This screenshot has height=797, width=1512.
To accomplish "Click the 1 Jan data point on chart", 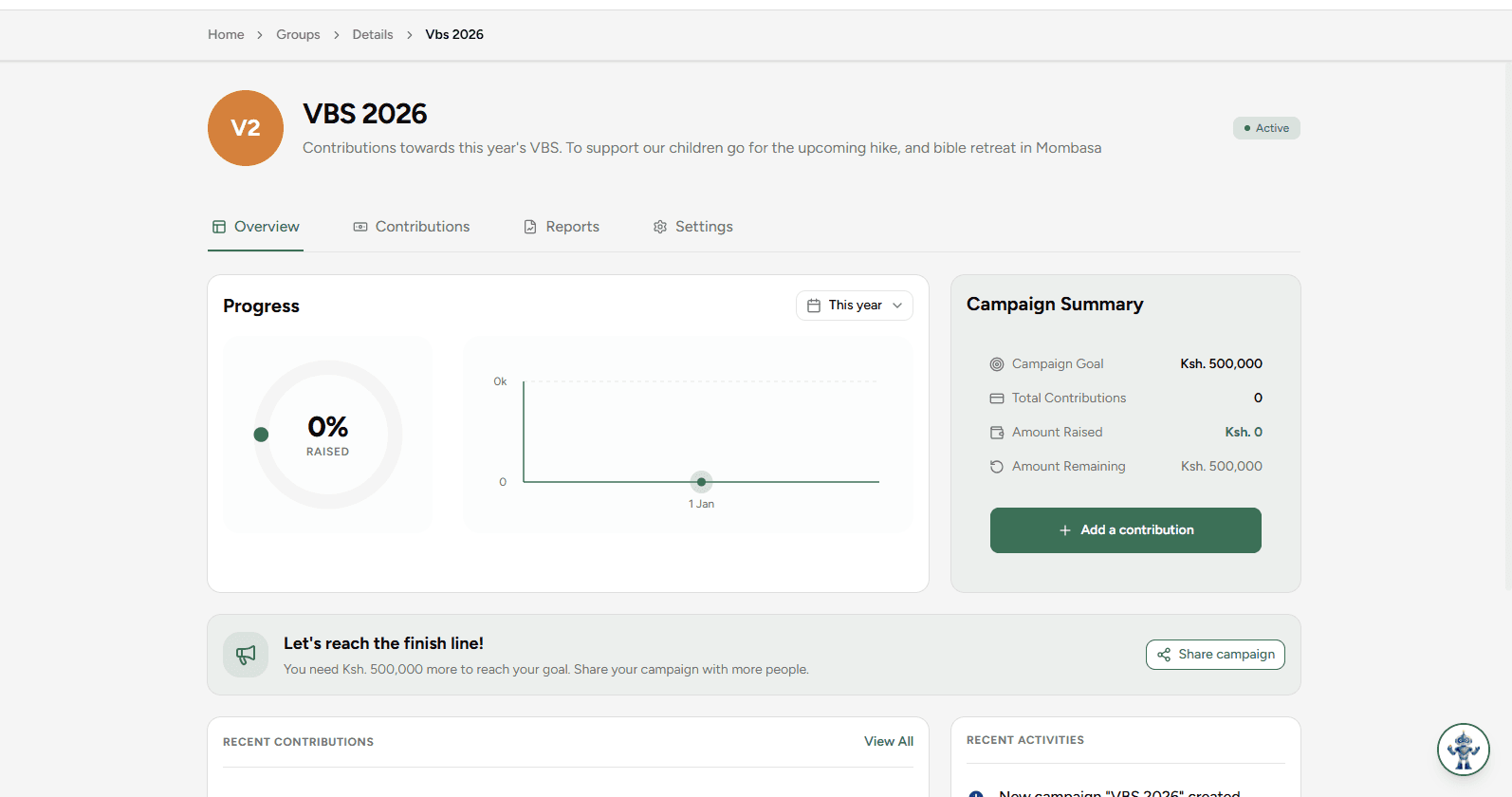I will 701,482.
